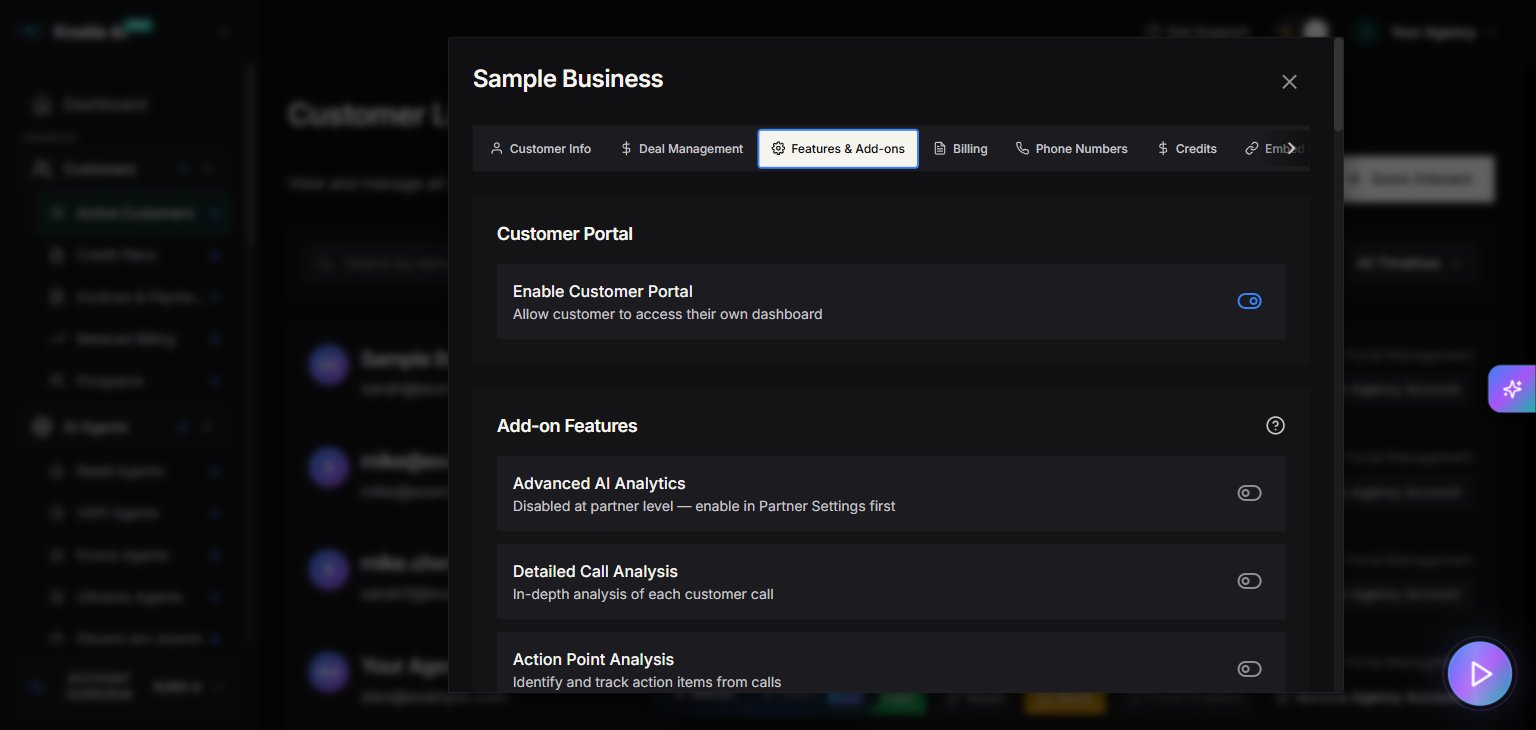Select the Features & Add-ons tab
The width and height of the screenshot is (1536, 730).
[x=838, y=149]
